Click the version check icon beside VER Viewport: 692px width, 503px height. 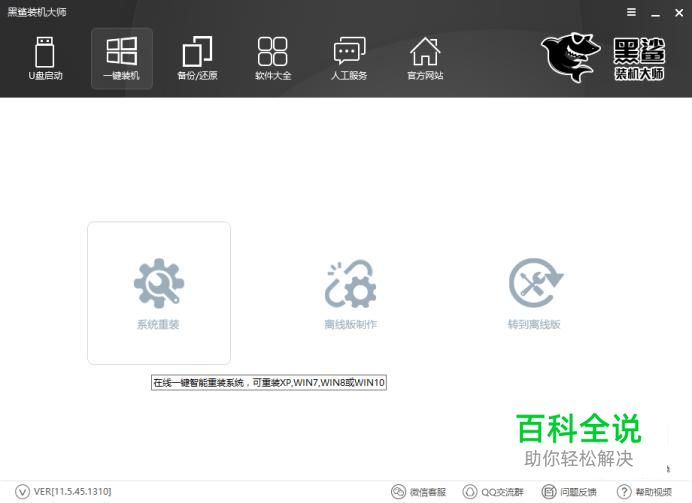pos(22,492)
